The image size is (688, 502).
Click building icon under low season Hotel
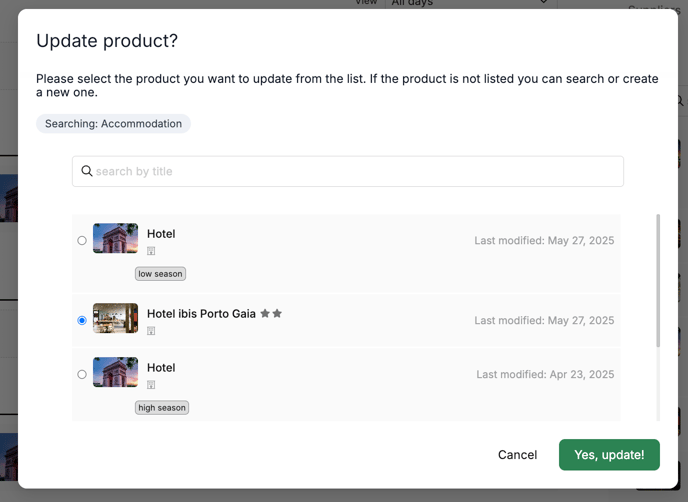click(x=151, y=251)
